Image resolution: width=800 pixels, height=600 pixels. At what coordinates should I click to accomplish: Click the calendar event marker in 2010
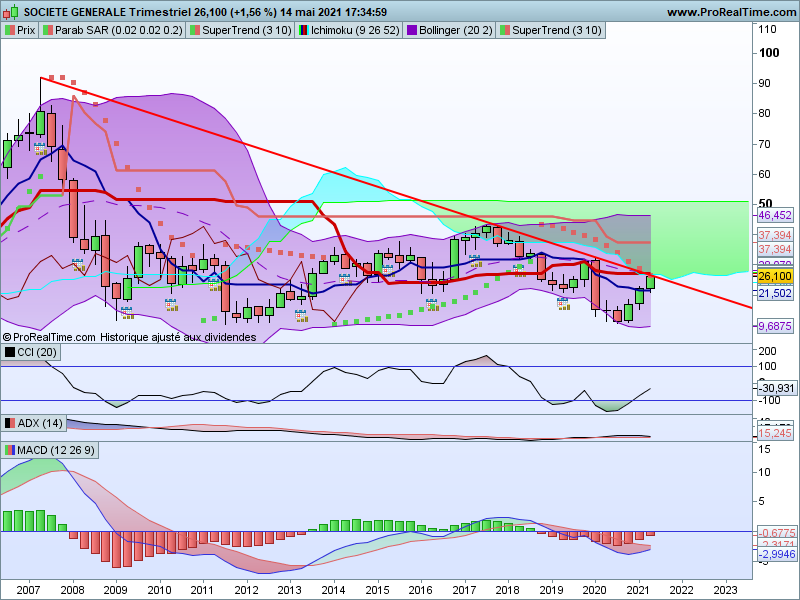pos(171,305)
